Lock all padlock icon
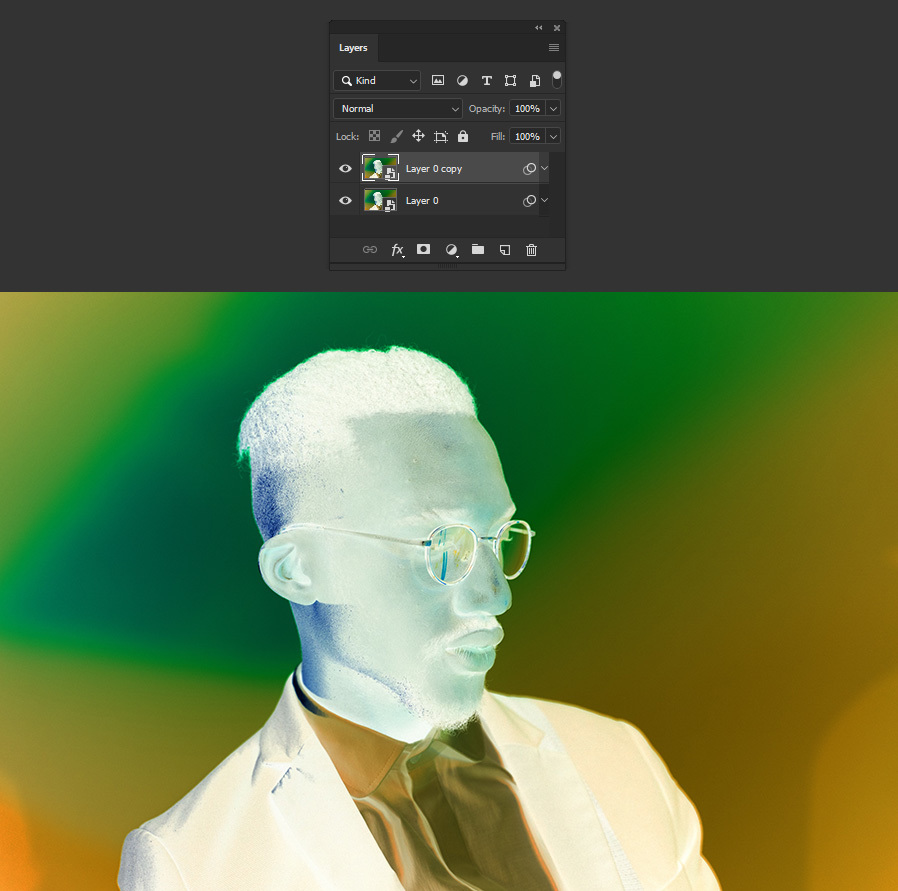Image resolution: width=898 pixels, height=891 pixels. coord(463,136)
